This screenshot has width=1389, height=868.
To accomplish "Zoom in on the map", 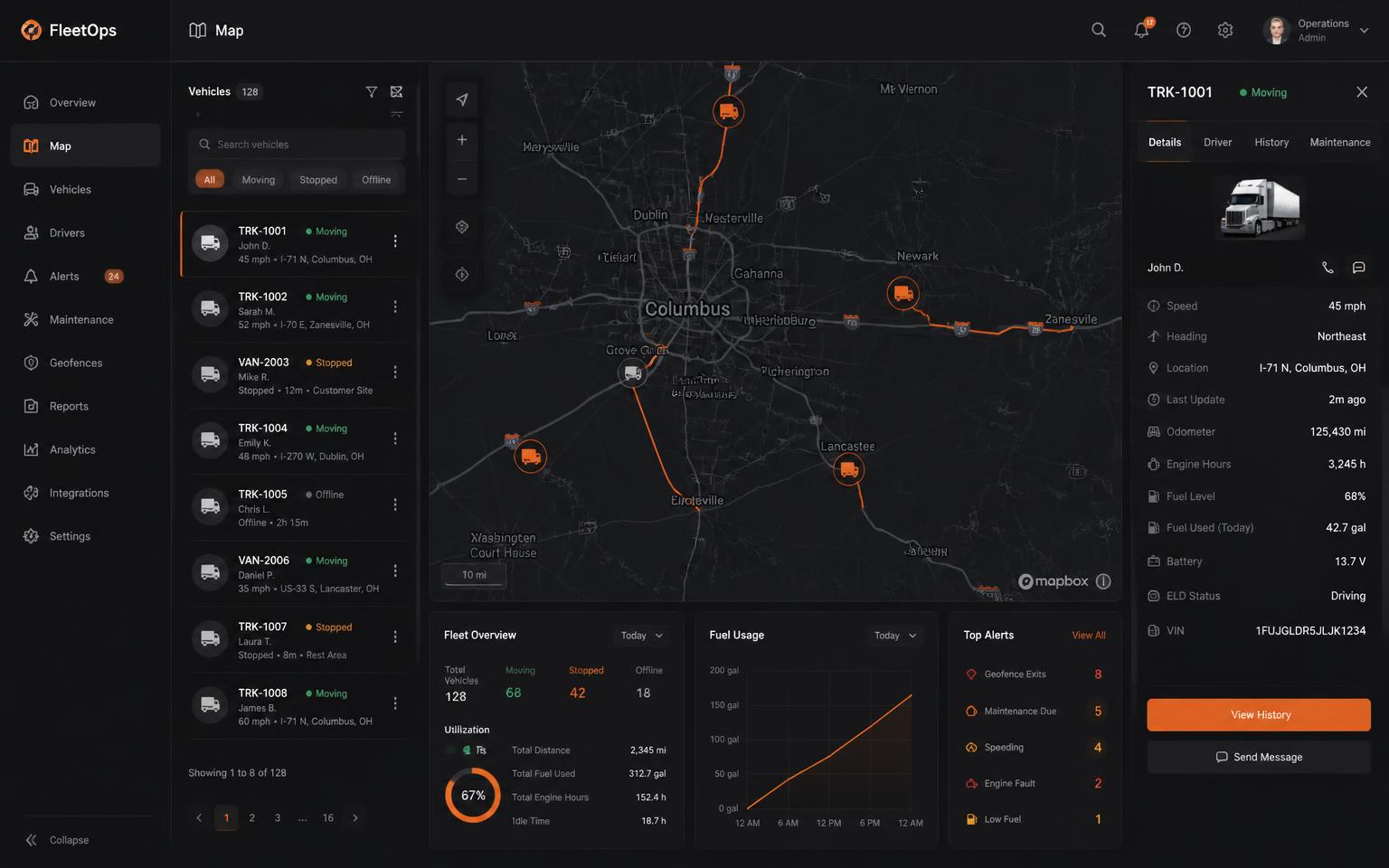I will coord(462,139).
